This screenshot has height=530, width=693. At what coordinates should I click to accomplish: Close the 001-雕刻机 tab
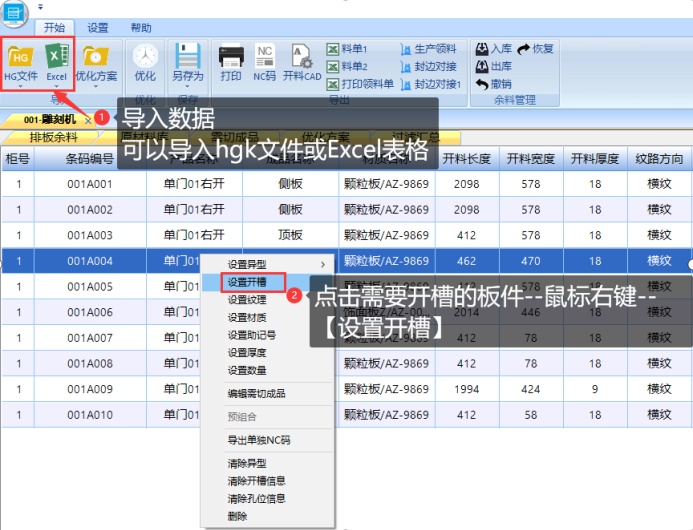pyautogui.click(x=88, y=120)
